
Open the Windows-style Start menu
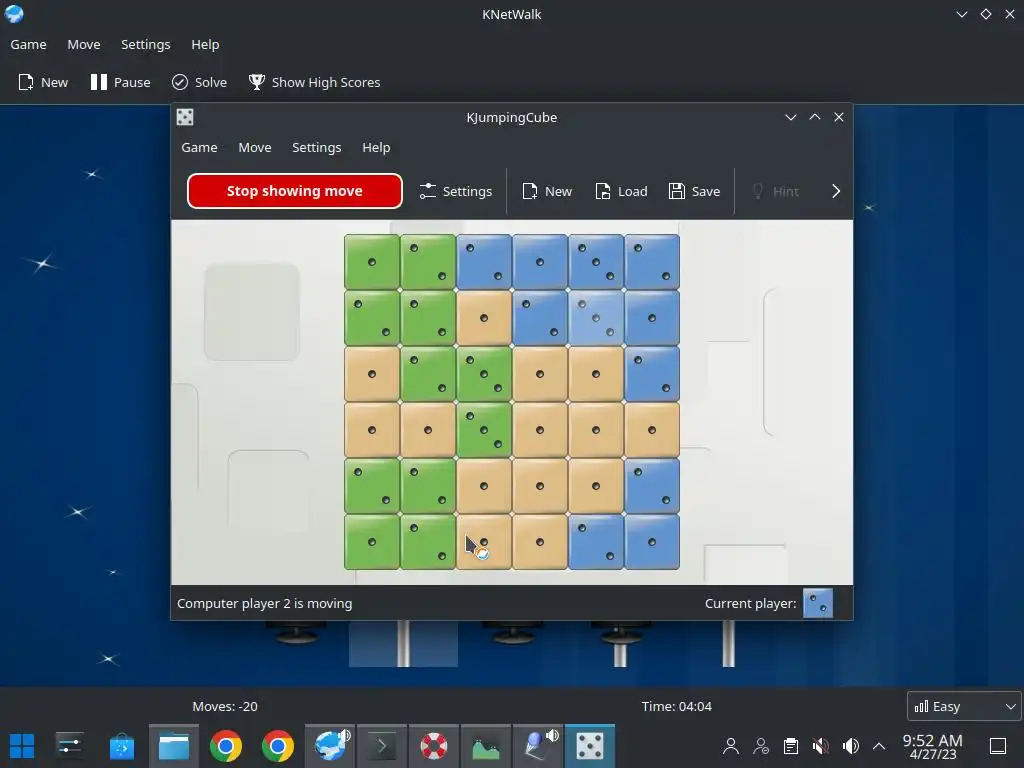click(22, 746)
